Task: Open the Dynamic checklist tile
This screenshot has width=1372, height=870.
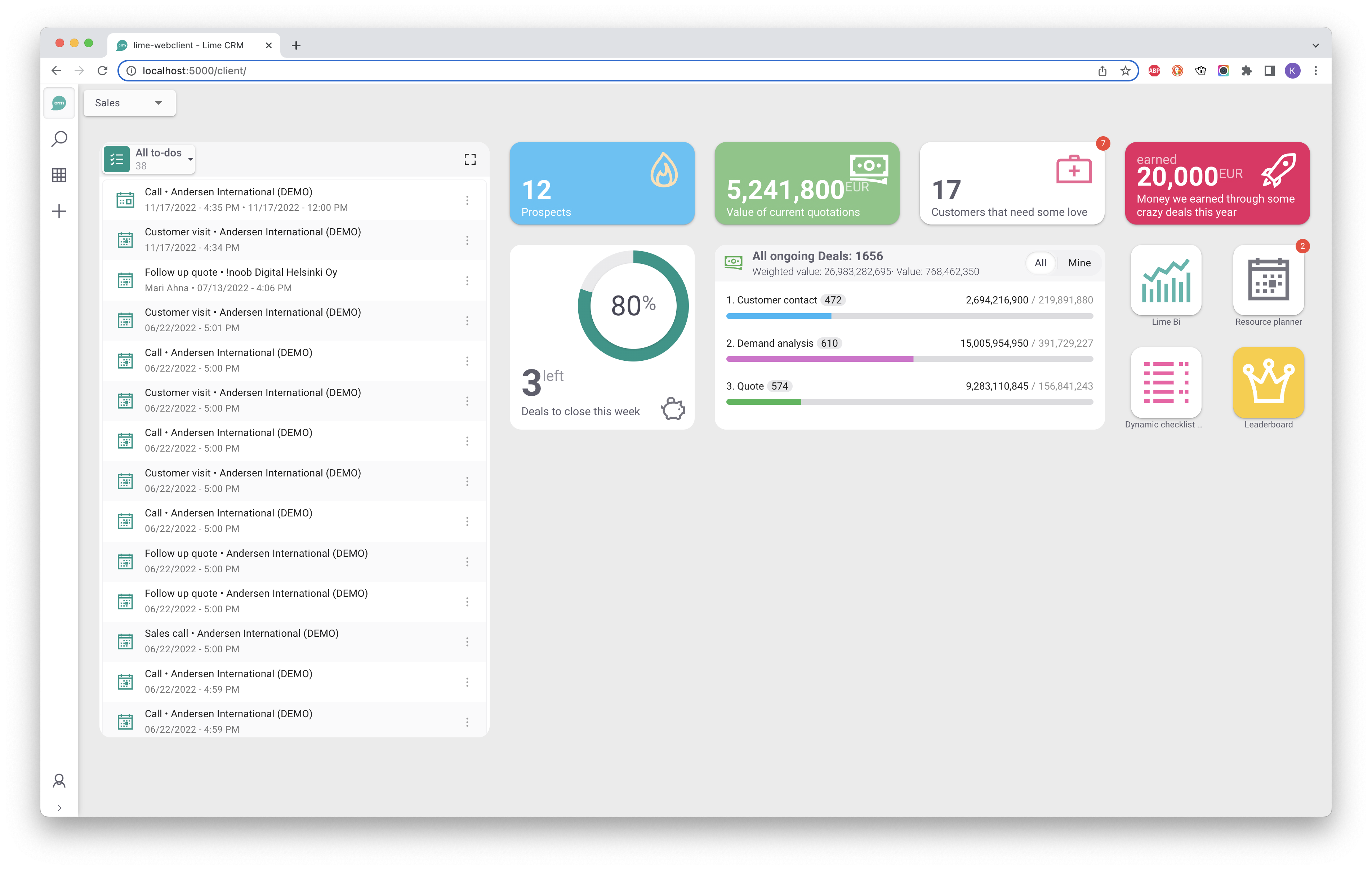Action: click(x=1166, y=383)
